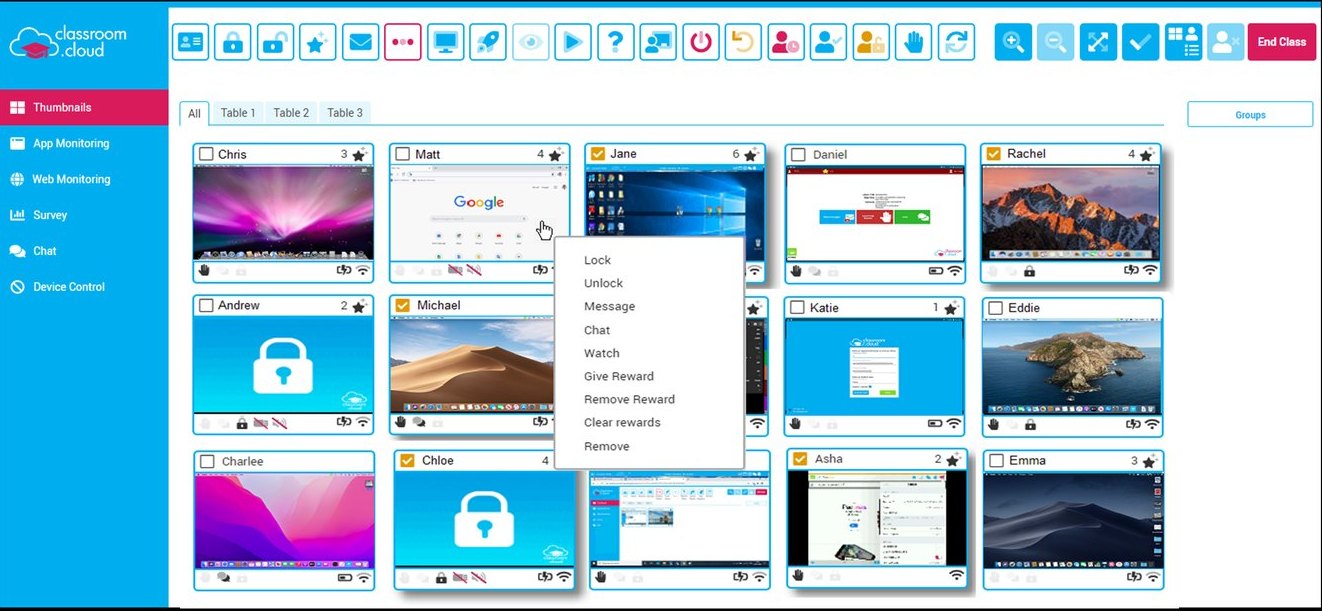Switch to the Table 2 tab

291,113
